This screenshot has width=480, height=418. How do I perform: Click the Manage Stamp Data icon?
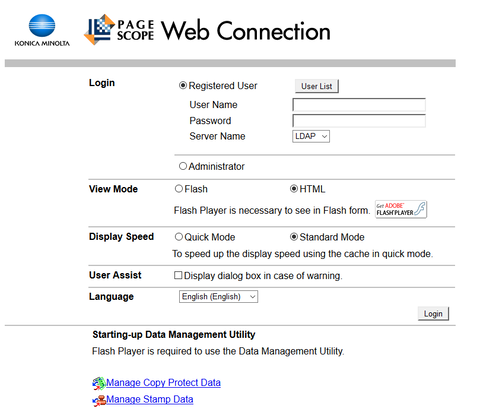99,400
